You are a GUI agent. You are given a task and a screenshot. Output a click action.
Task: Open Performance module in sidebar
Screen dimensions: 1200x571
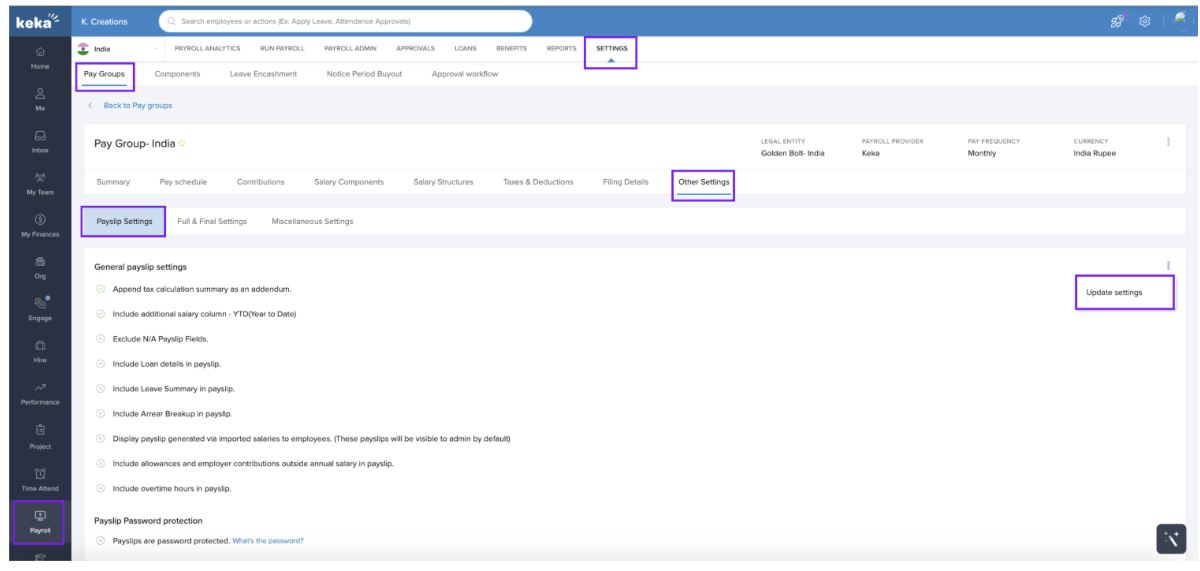click(40, 393)
